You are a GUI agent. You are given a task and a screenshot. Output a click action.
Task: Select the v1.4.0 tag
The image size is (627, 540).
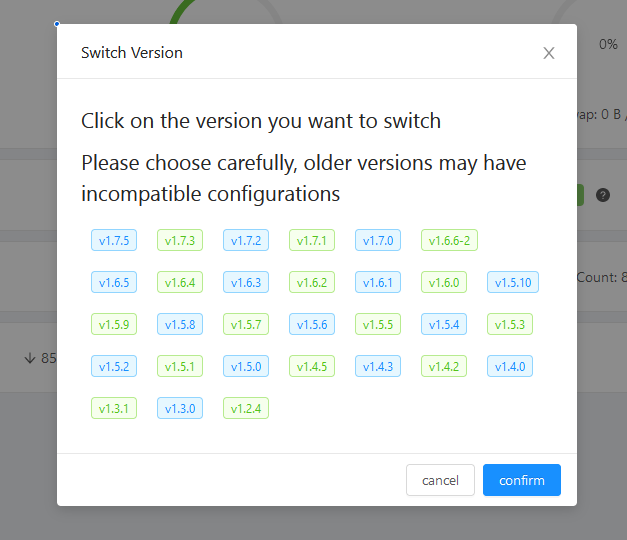coord(510,366)
